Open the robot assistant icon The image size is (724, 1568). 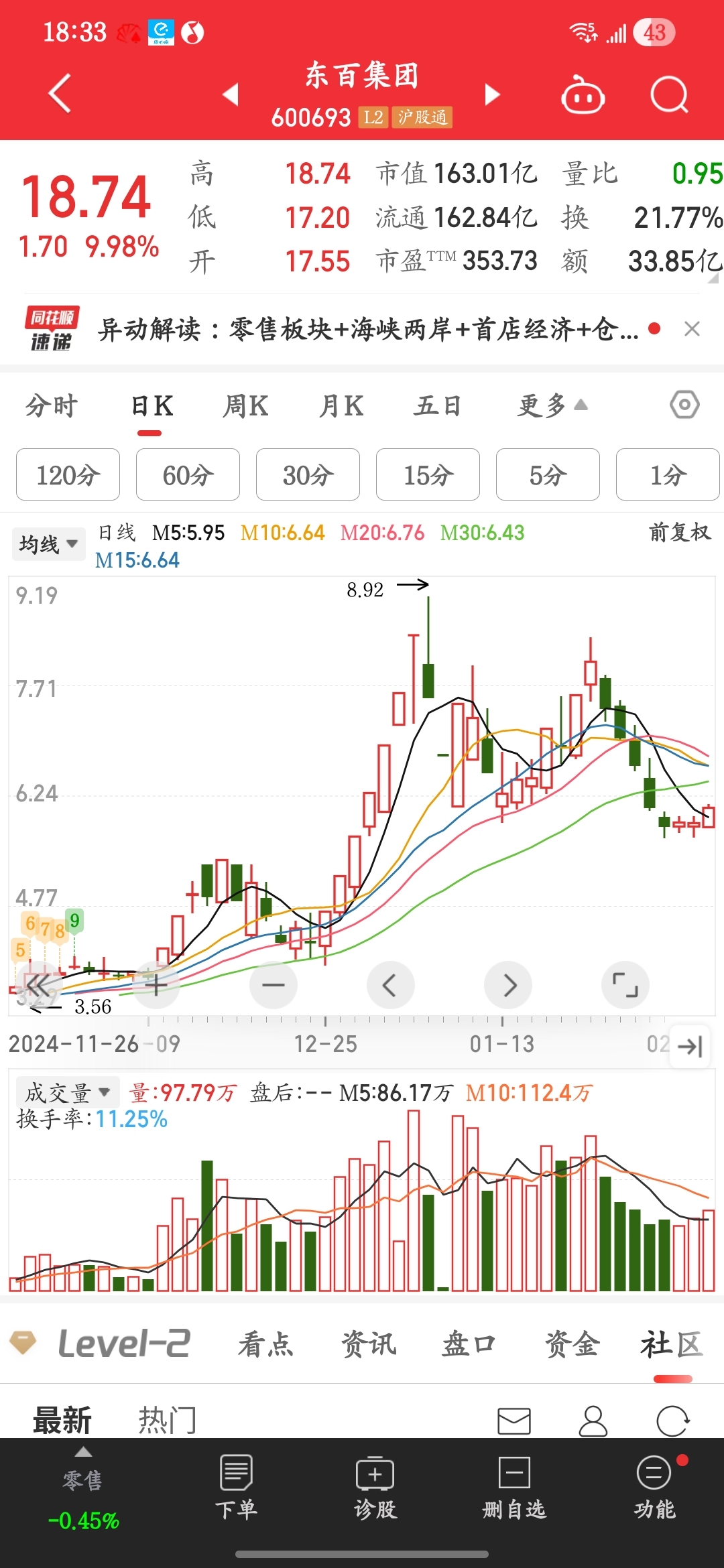(x=583, y=95)
